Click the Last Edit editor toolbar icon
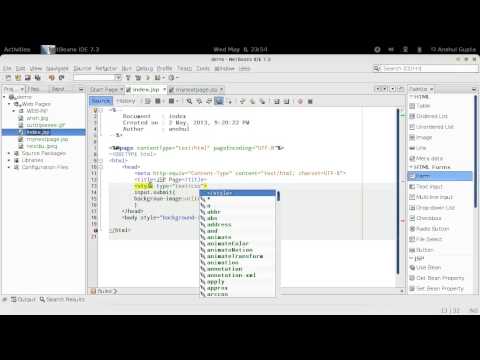 tap(148, 101)
